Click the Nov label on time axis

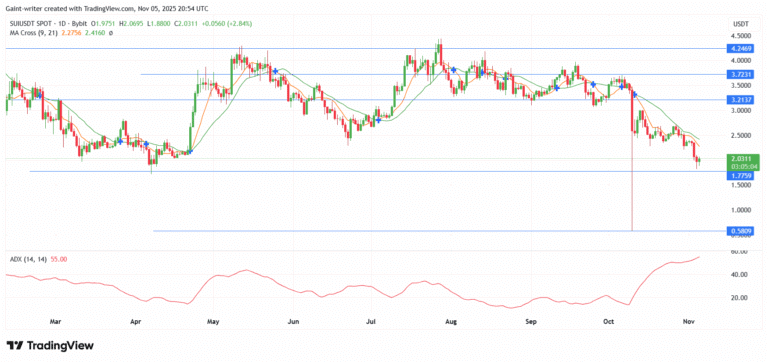coord(689,322)
